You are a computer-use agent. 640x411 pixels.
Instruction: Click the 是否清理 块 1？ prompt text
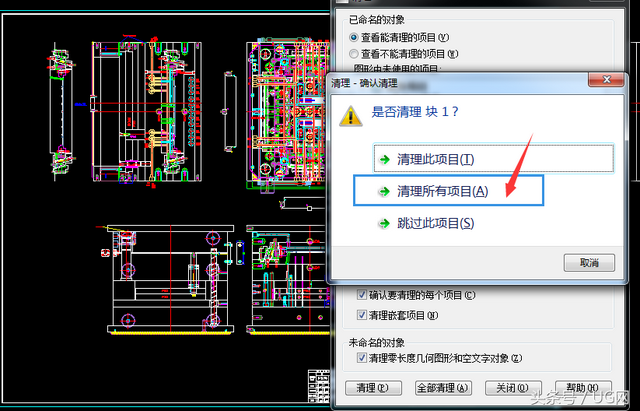coord(415,111)
